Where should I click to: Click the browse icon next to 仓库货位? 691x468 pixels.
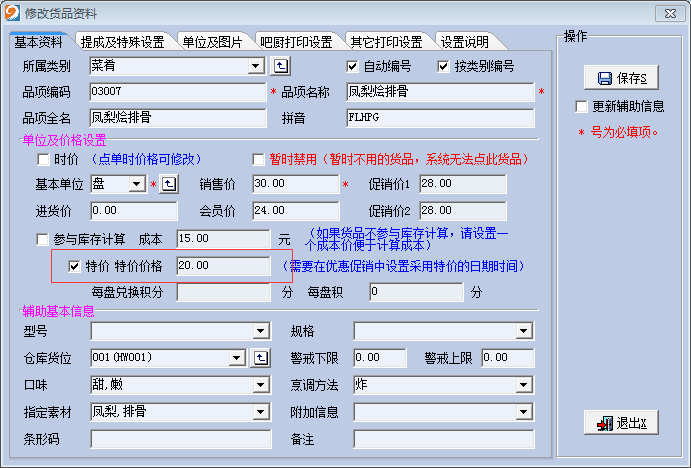pos(259,358)
